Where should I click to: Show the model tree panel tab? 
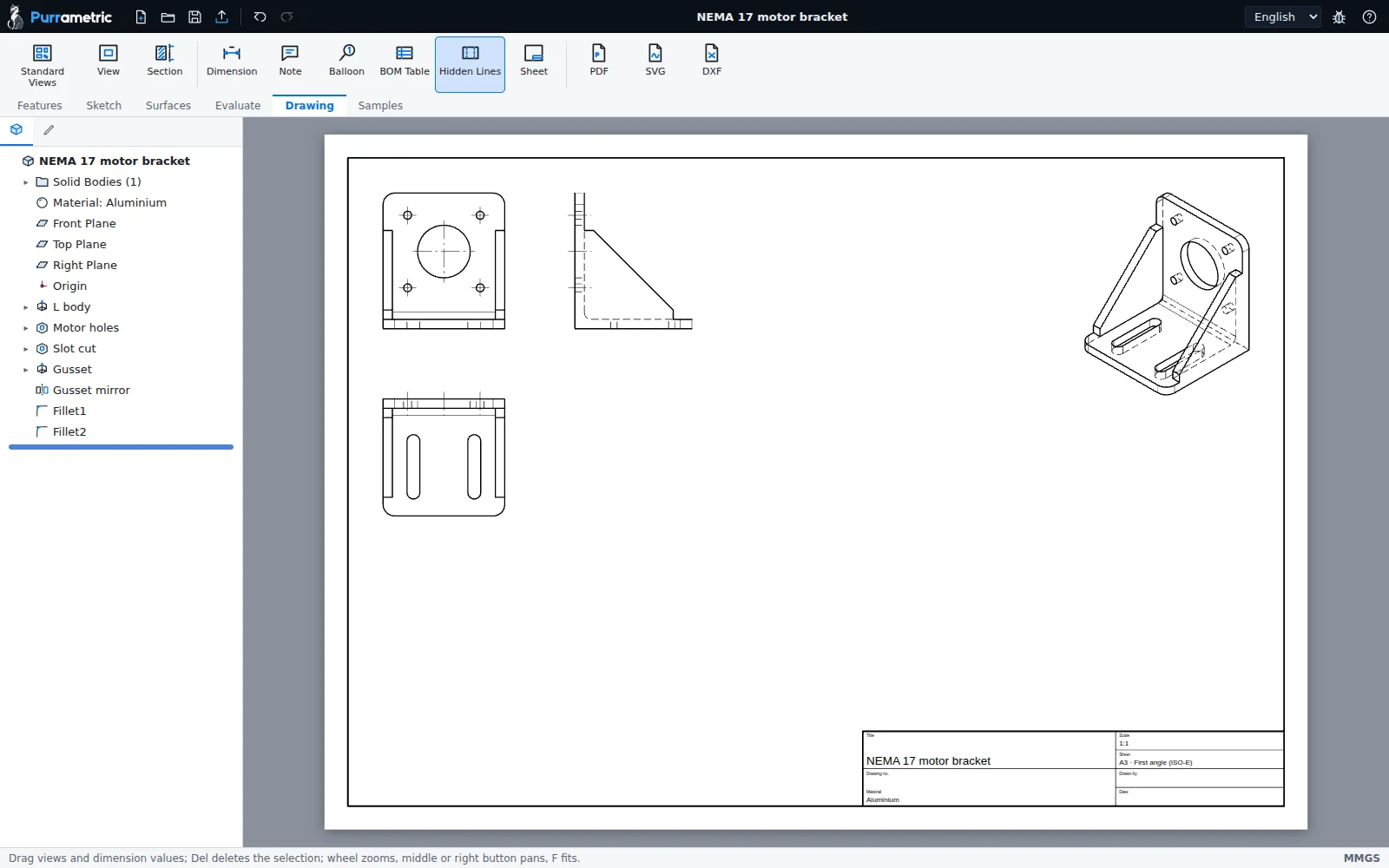(x=16, y=130)
